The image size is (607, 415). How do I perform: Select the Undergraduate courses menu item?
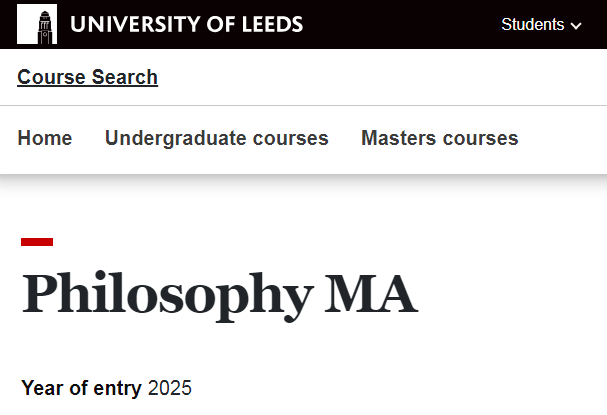217,138
